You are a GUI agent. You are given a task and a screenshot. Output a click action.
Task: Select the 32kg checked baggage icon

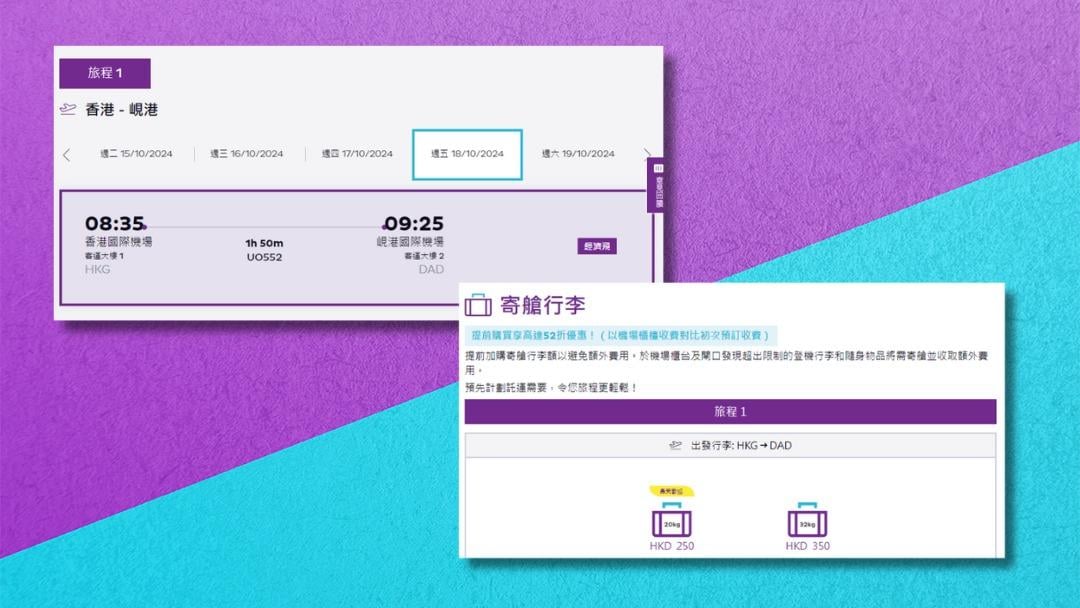click(807, 522)
